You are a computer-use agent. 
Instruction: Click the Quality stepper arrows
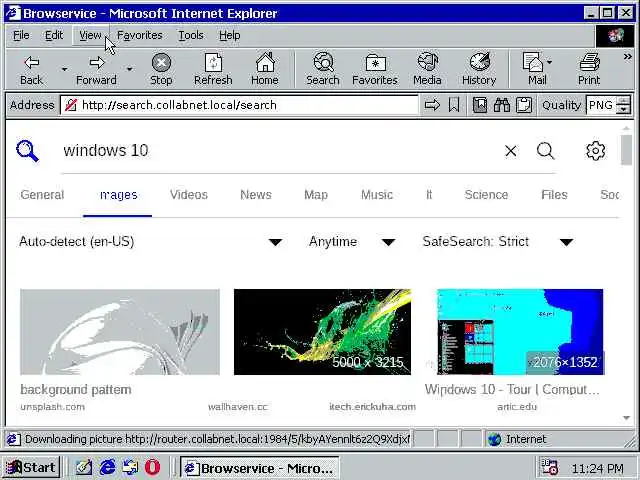click(x=623, y=105)
